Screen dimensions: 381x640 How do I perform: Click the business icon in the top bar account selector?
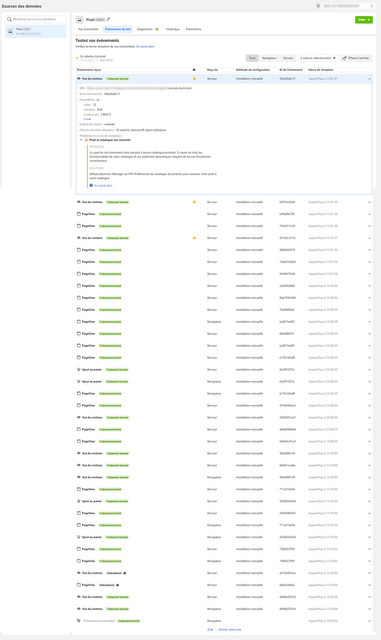click(318, 6)
